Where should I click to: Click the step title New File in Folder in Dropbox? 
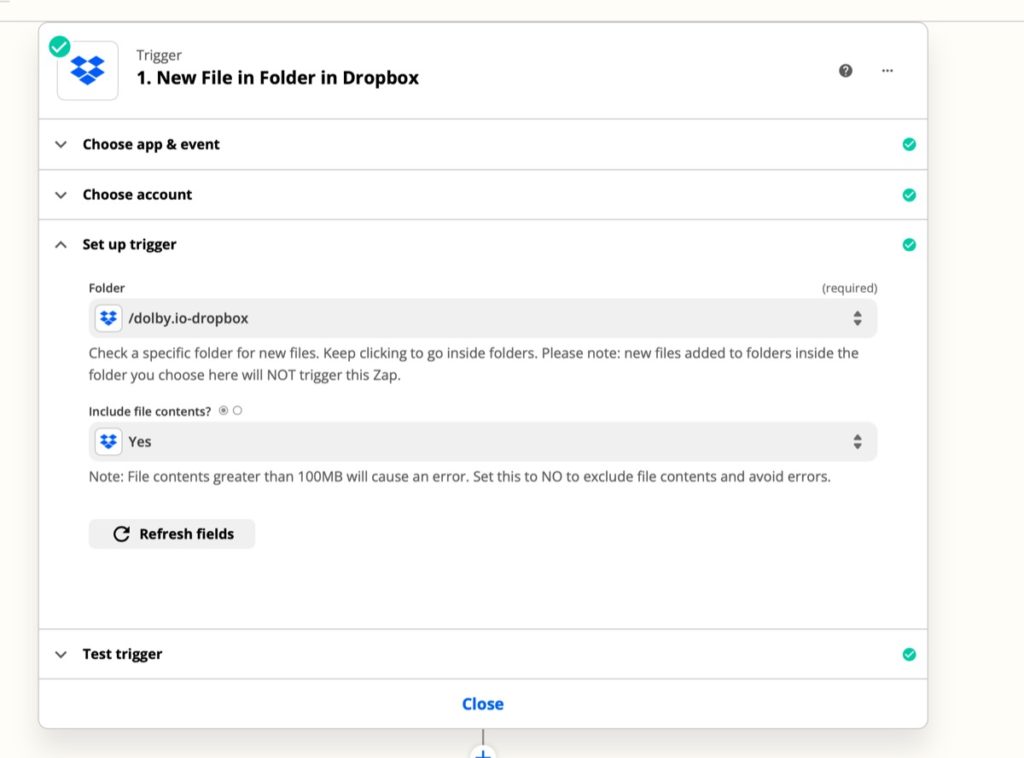pyautogui.click(x=278, y=78)
